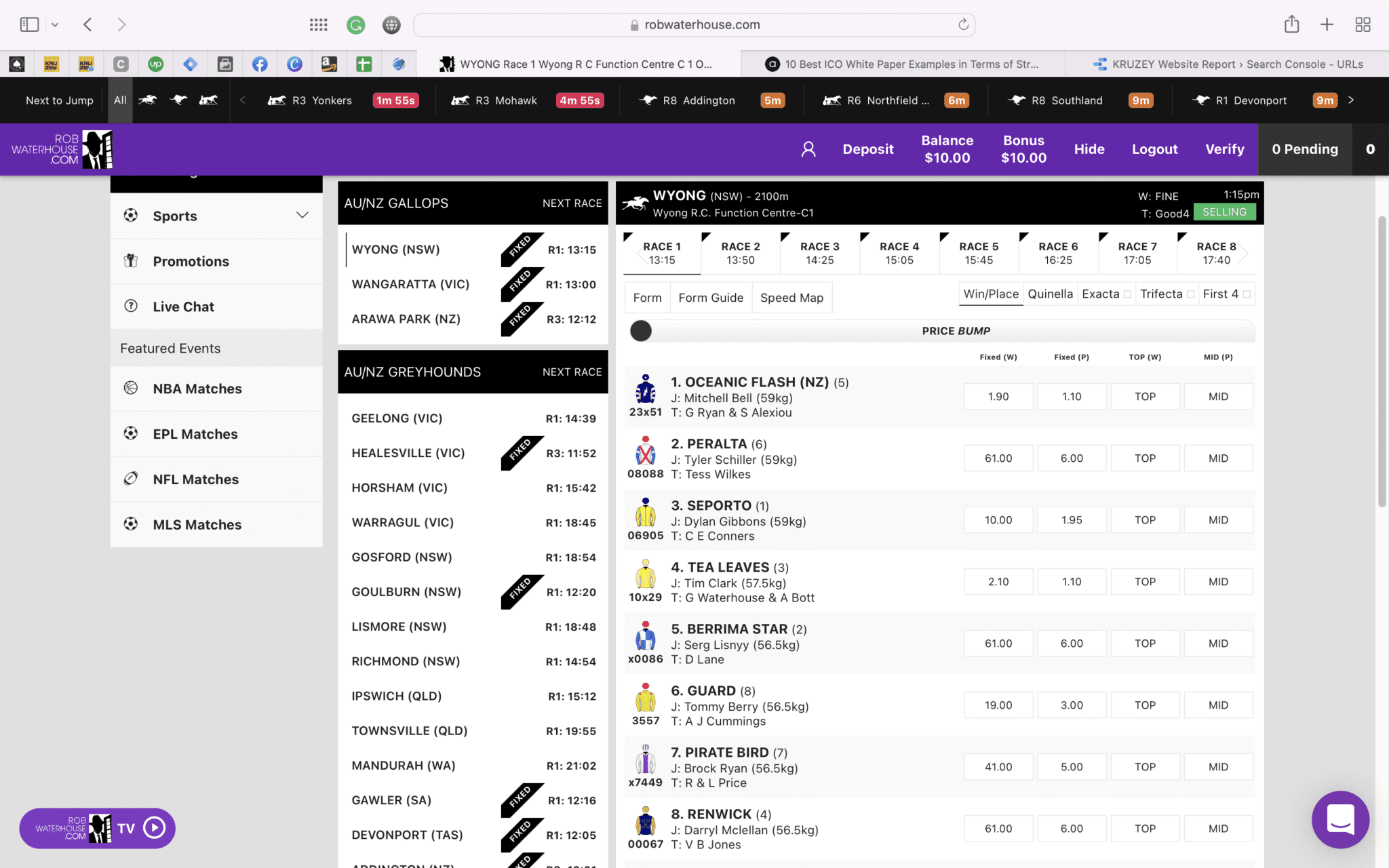The image size is (1389, 868).
Task: Select Seporto fixed place 1.95
Action: click(1072, 520)
